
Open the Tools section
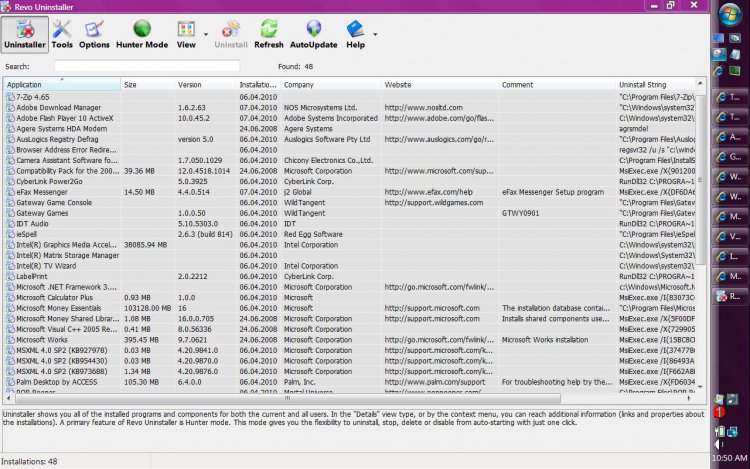point(62,34)
